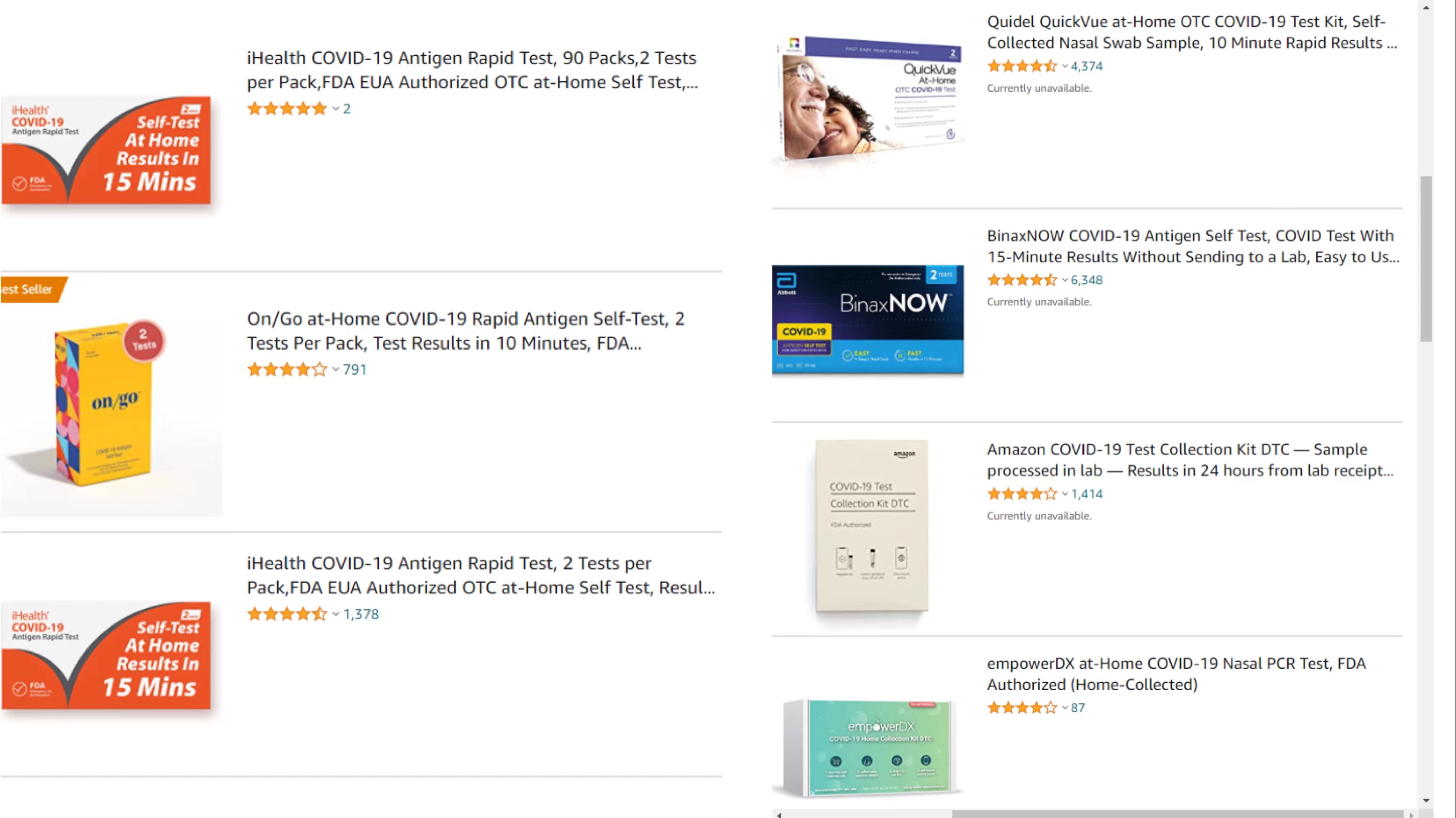The height and width of the screenshot is (818, 1456).
Task: Expand rating chevron for BinaxNOW test
Action: (x=1065, y=280)
